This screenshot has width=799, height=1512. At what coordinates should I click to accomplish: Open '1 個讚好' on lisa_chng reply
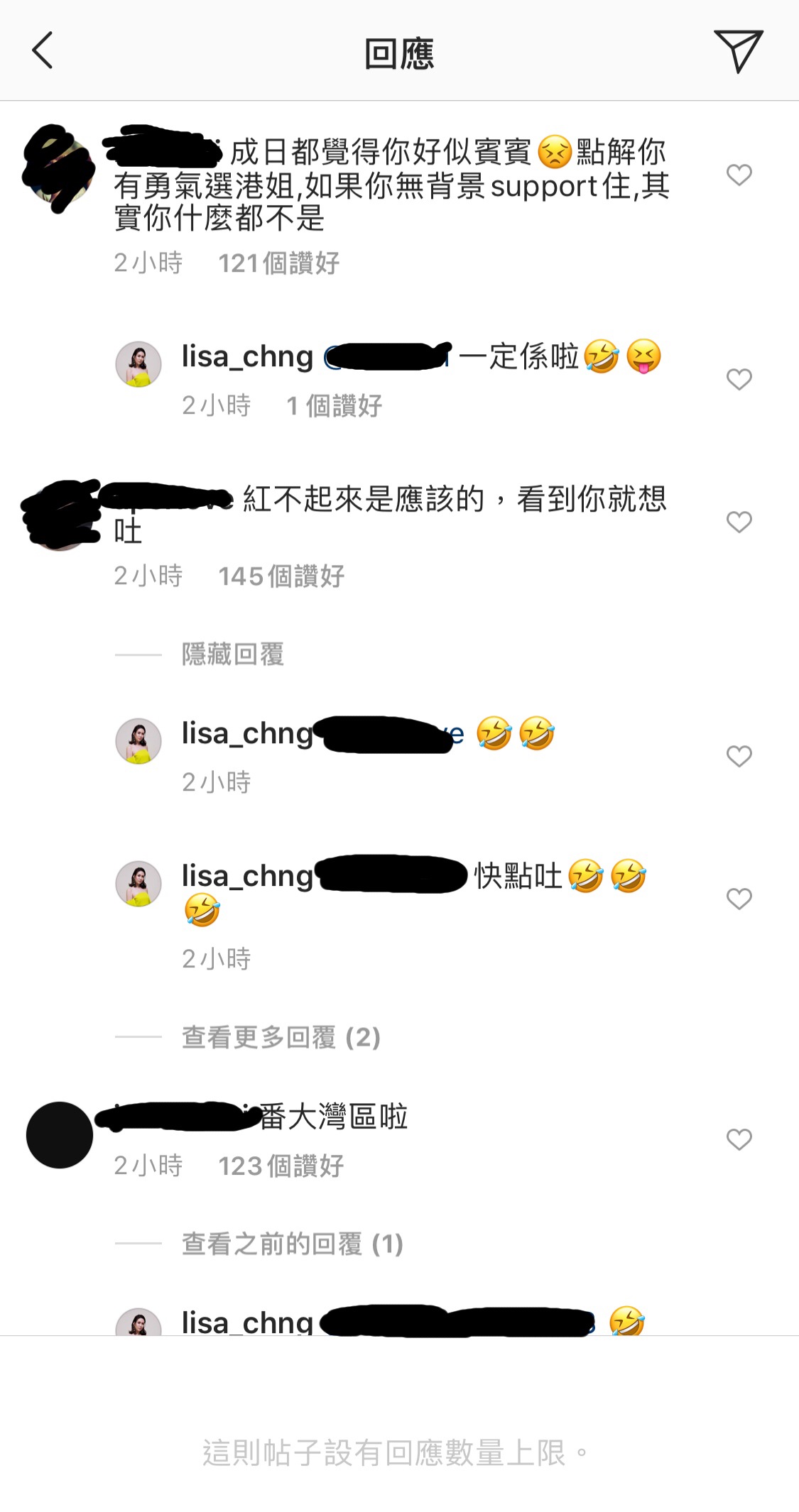click(x=334, y=406)
